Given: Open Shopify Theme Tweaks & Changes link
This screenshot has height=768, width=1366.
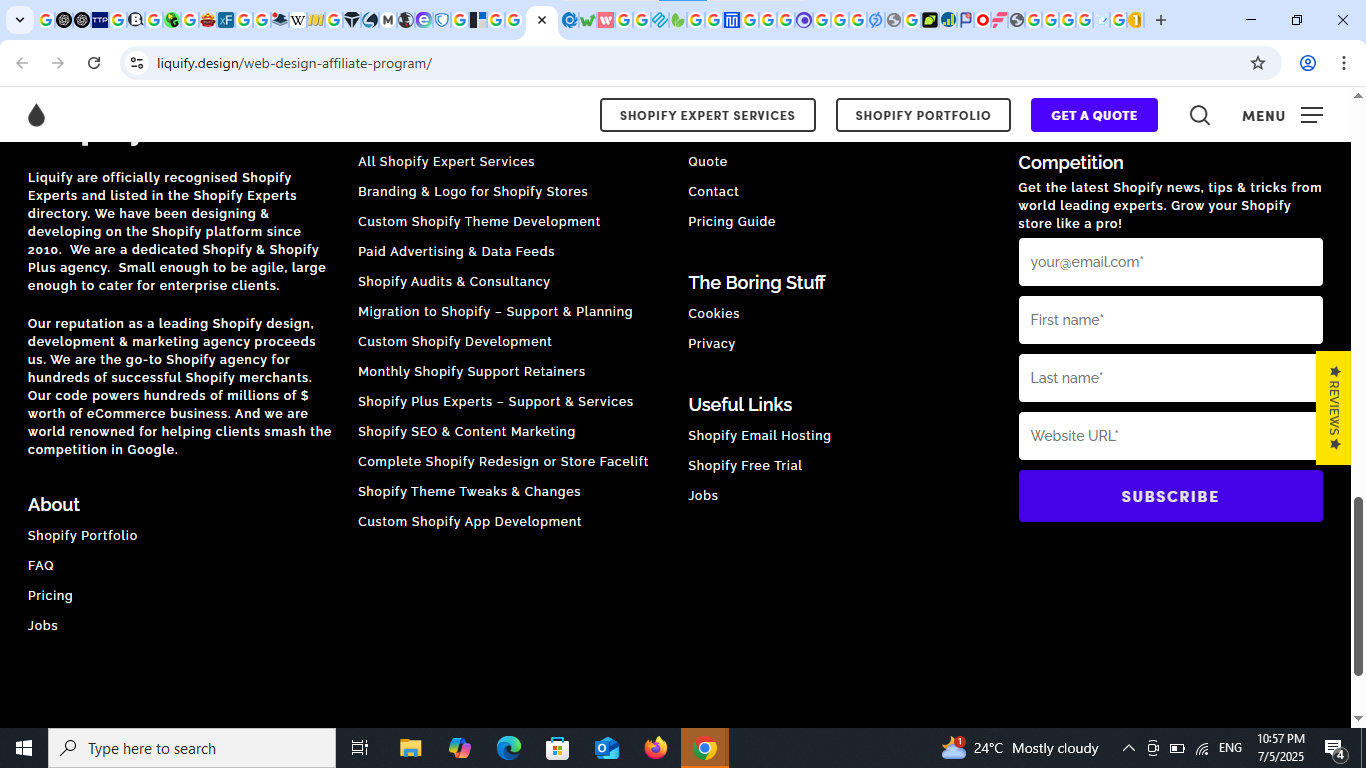Looking at the screenshot, I should point(469,492).
